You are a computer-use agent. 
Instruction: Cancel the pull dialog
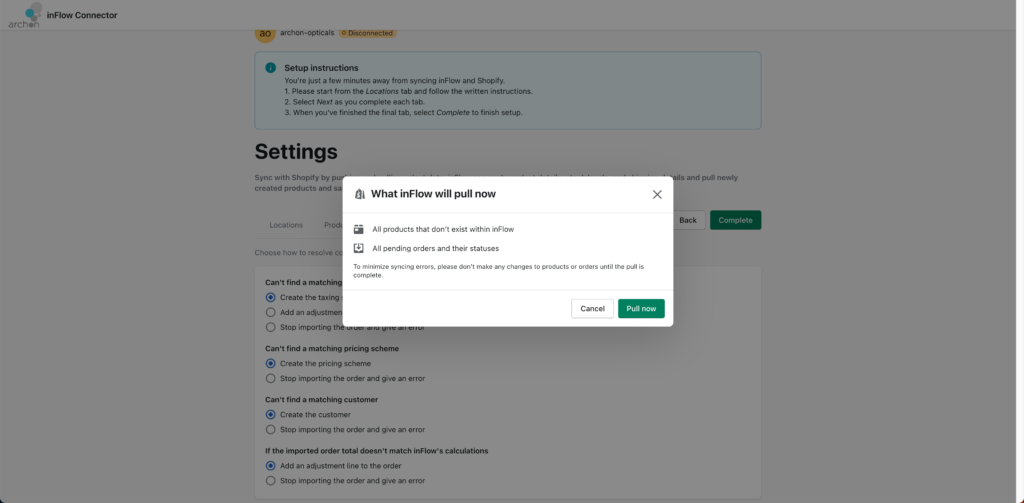tap(592, 308)
